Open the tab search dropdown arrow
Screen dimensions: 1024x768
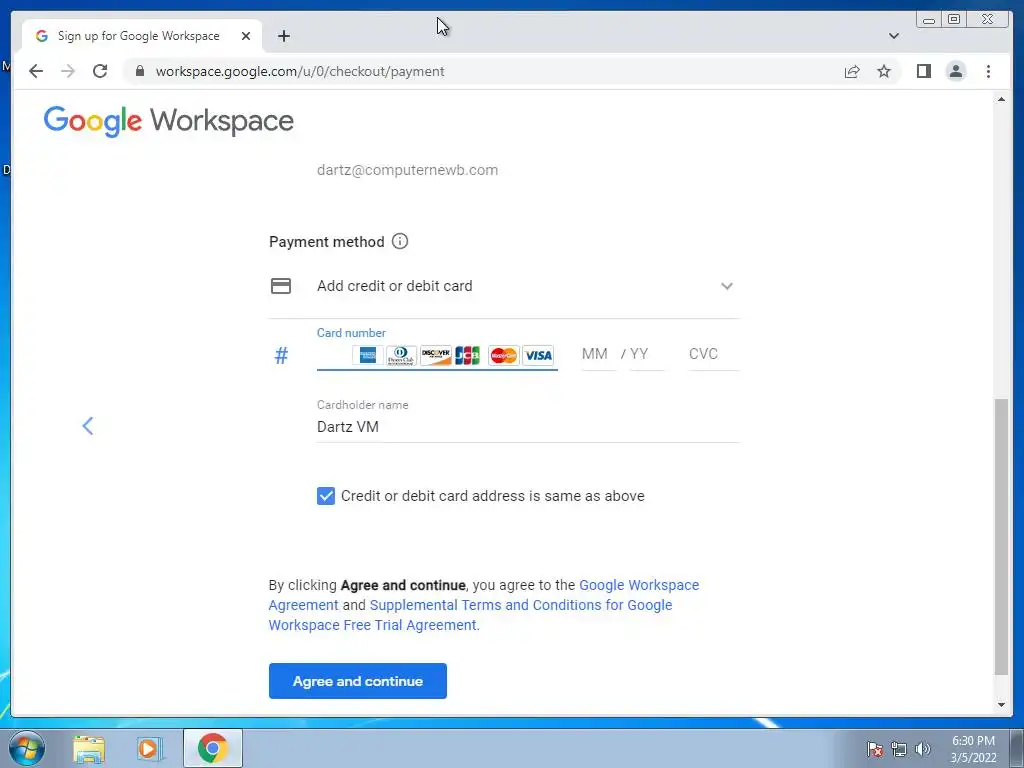[894, 36]
